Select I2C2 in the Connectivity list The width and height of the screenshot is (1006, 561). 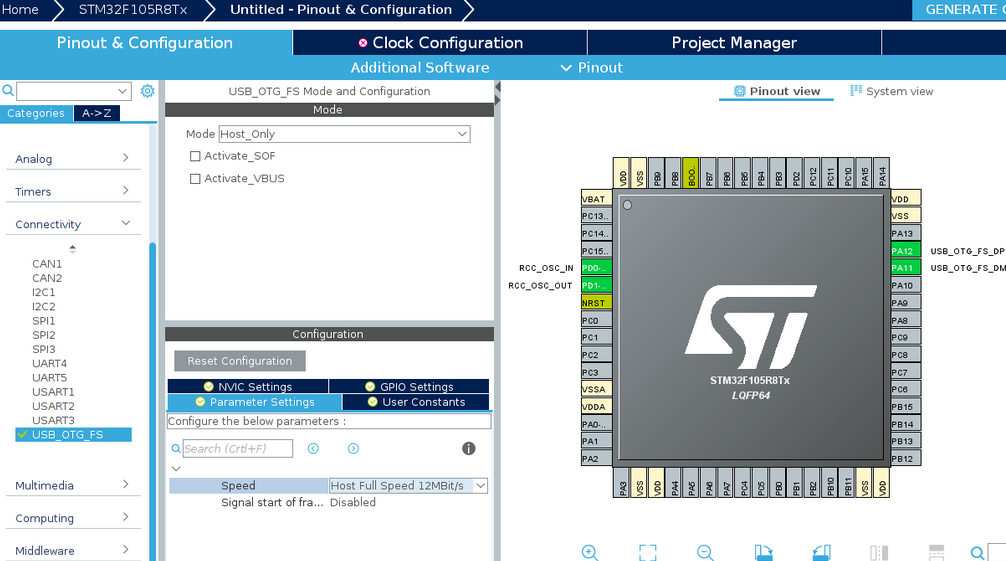click(x=44, y=306)
